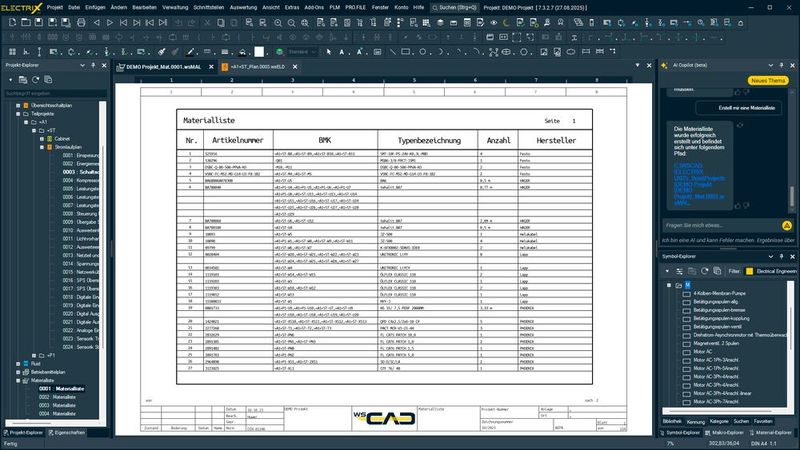
Task: Click the yellow Electrical Engineering filter swatch
Action: pos(749,271)
